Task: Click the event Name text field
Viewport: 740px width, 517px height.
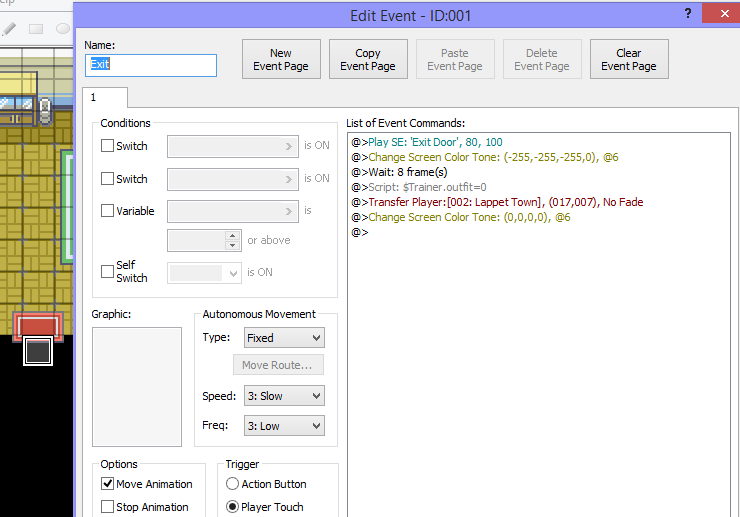Action: coord(151,65)
